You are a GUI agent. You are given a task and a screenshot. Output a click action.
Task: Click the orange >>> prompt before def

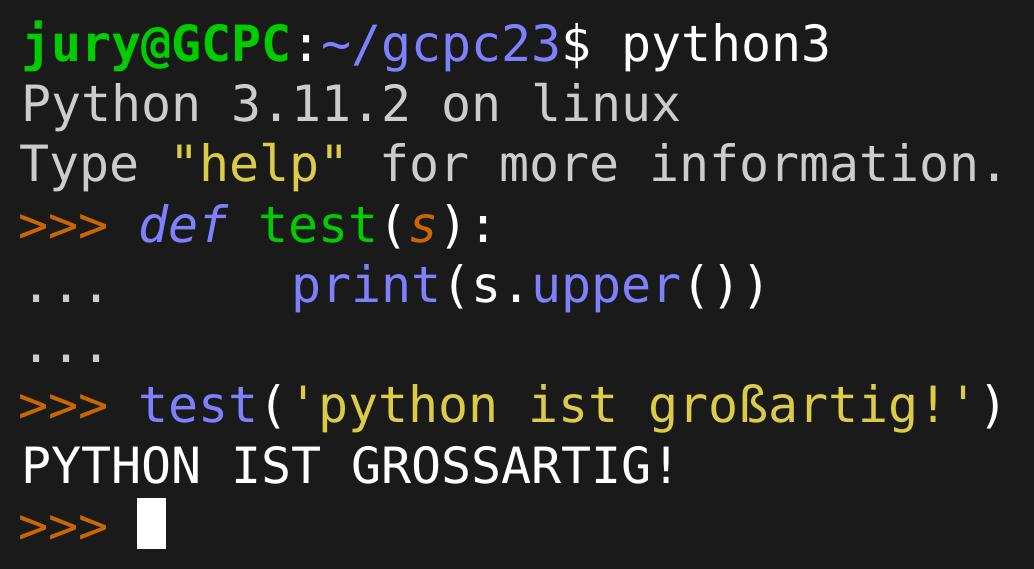click(x=62, y=226)
